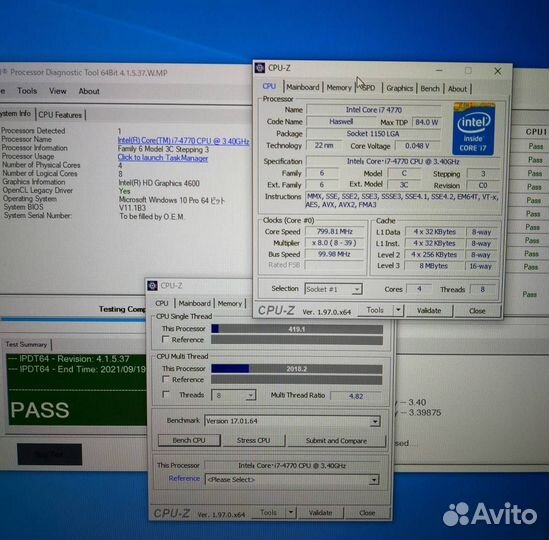The image size is (549, 540).
Task: Close the front CPU-Z window with X
Action: (x=498, y=71)
